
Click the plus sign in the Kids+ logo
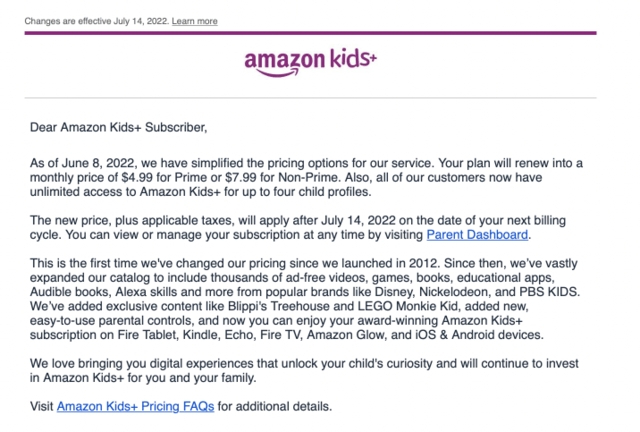pyautogui.click(x=372, y=57)
